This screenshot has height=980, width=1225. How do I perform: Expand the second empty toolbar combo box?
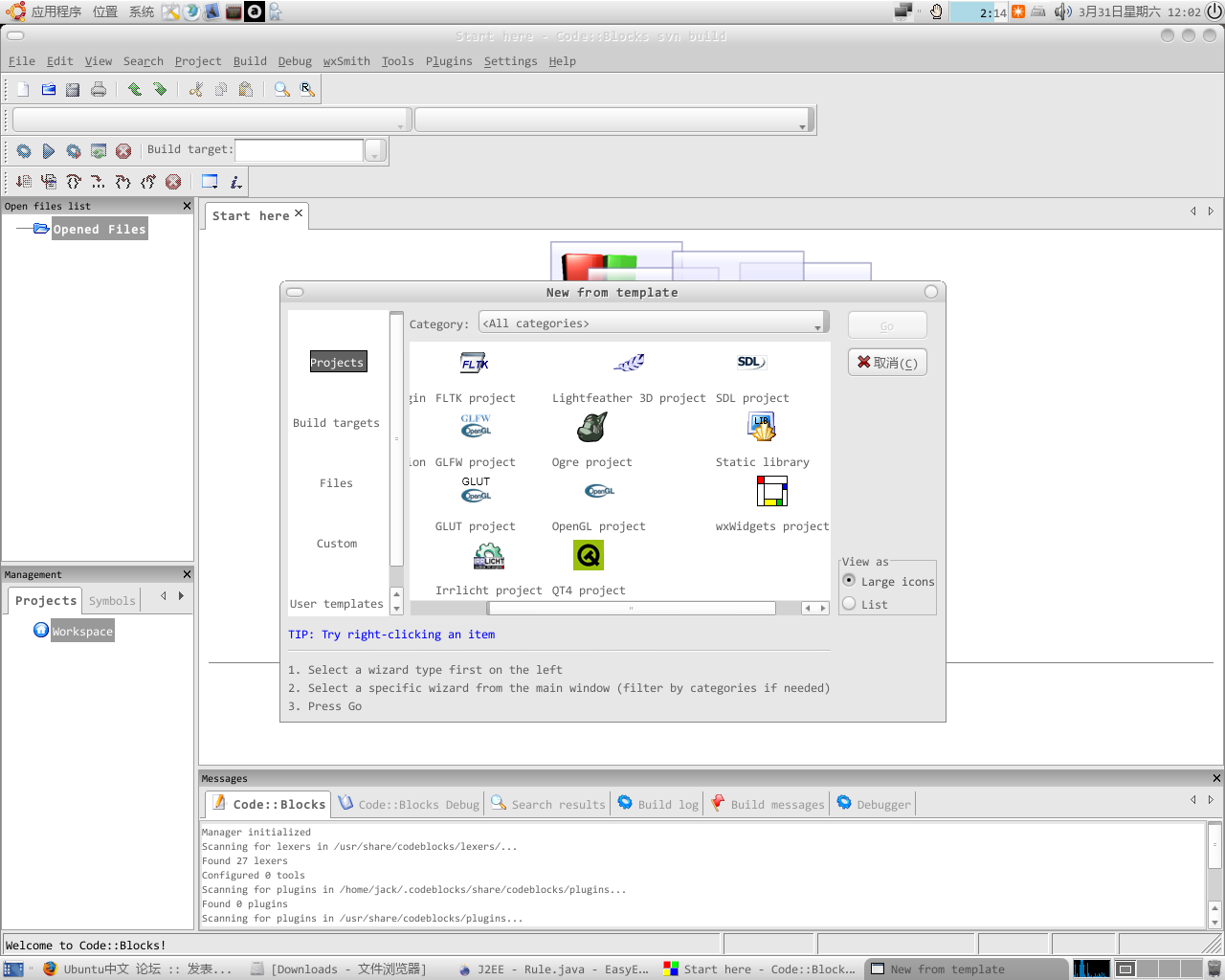coord(612,120)
